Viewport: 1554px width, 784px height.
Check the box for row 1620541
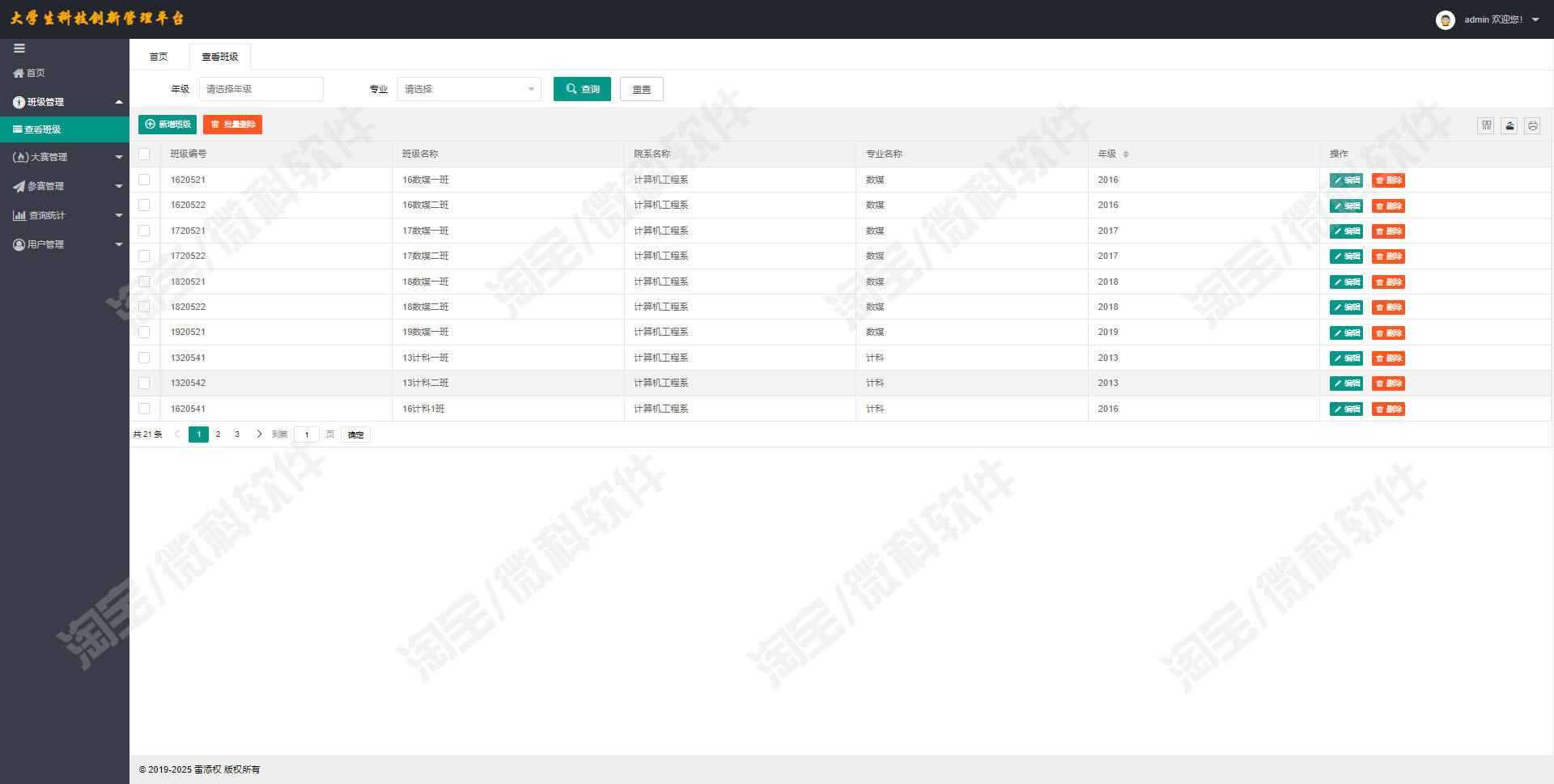(144, 409)
